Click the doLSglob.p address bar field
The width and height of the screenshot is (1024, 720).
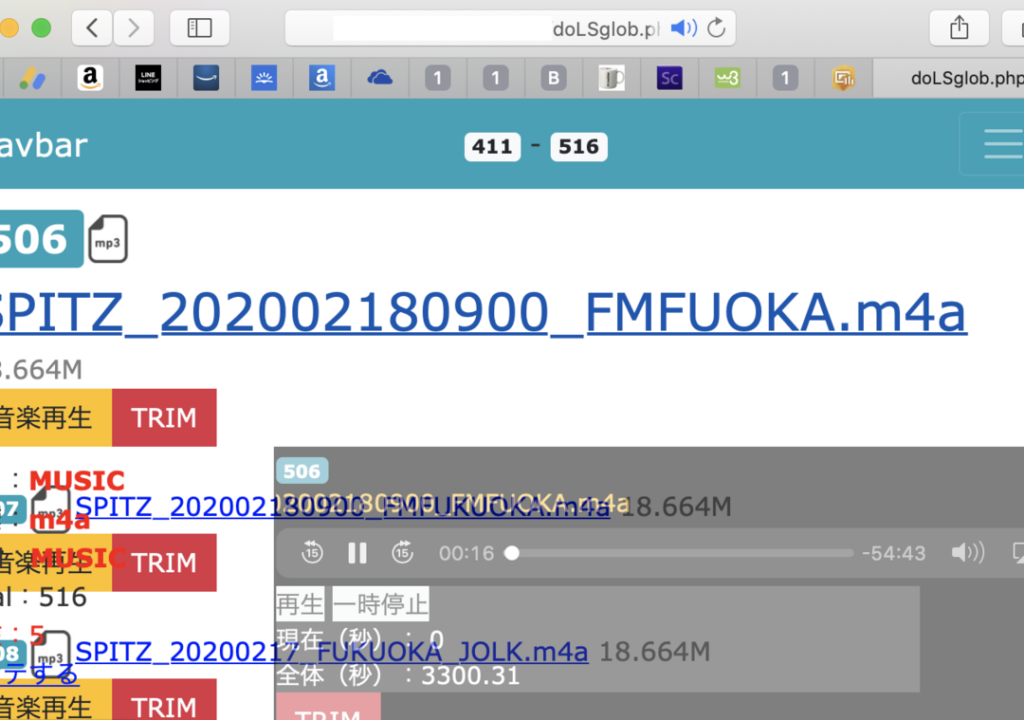tap(510, 28)
